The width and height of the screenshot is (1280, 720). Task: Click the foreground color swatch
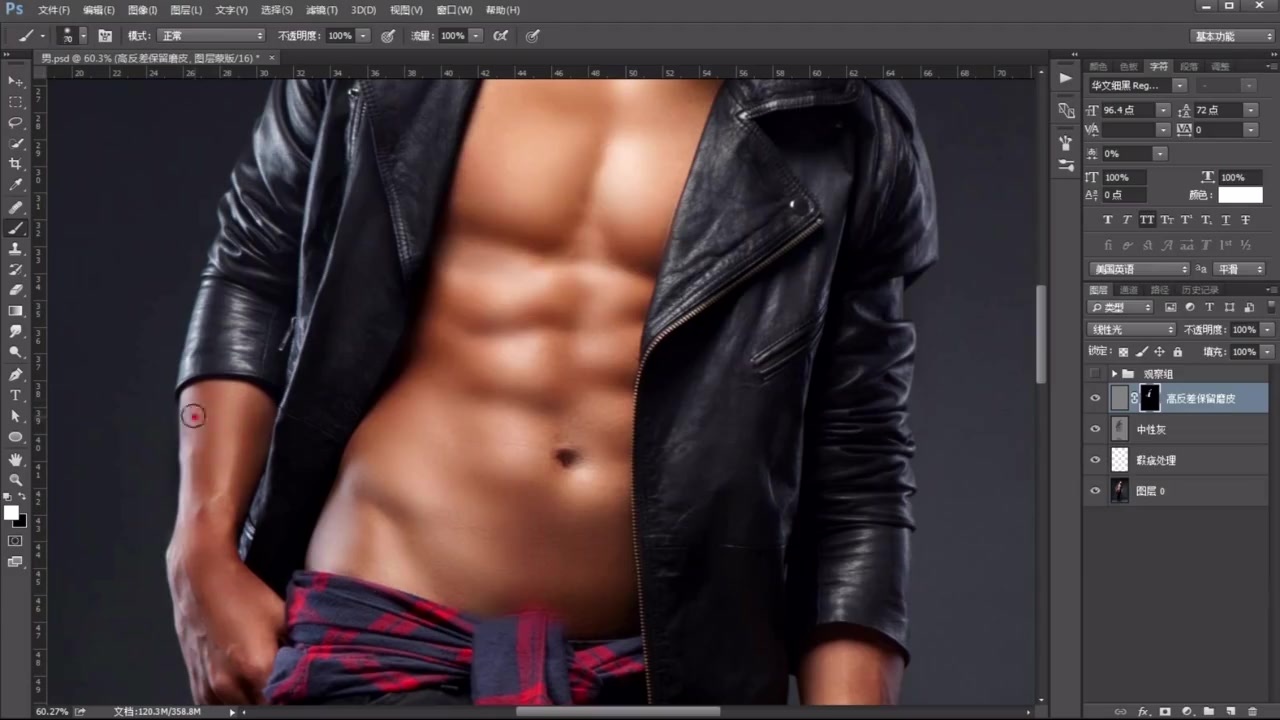pyautogui.click(x=11, y=513)
